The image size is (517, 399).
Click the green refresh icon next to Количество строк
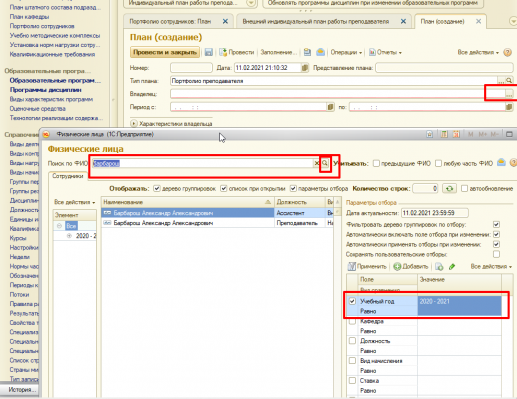pyautogui.click(x=449, y=189)
